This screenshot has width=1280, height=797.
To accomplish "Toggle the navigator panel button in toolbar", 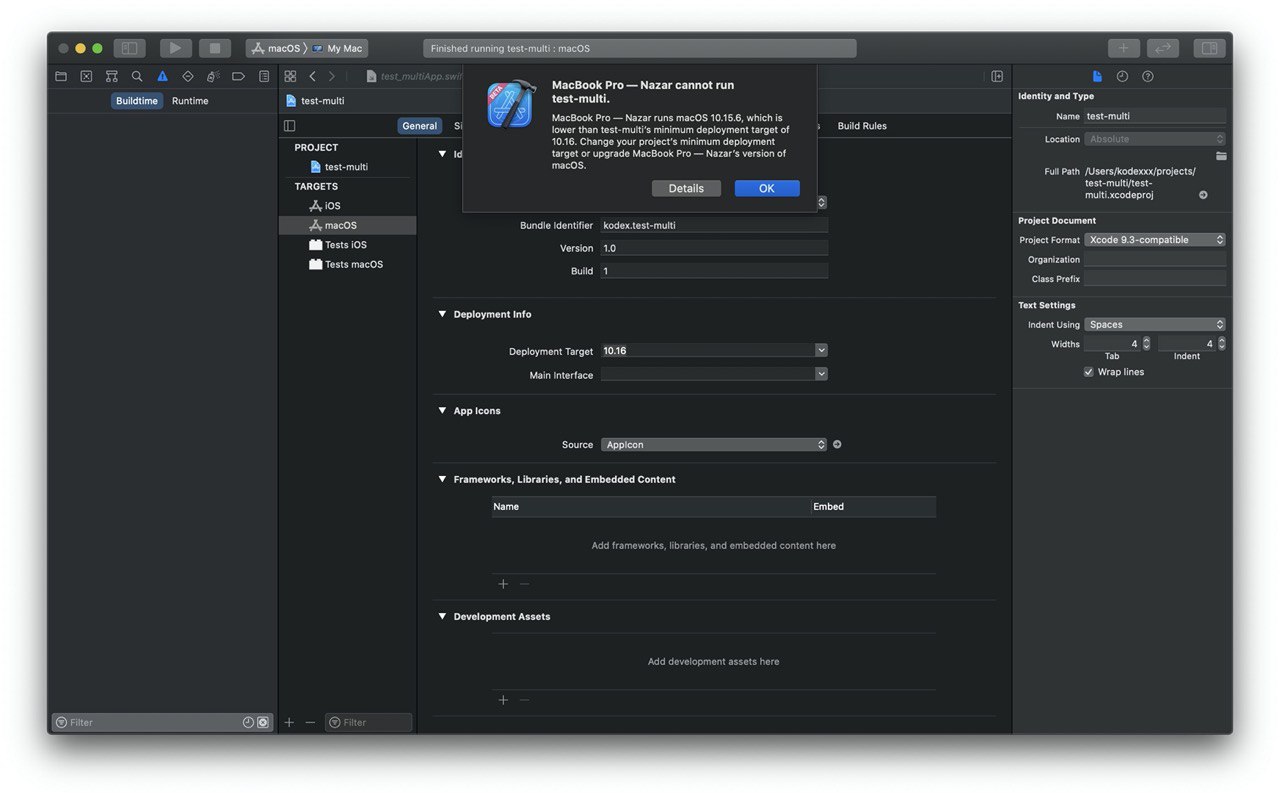I will (129, 48).
